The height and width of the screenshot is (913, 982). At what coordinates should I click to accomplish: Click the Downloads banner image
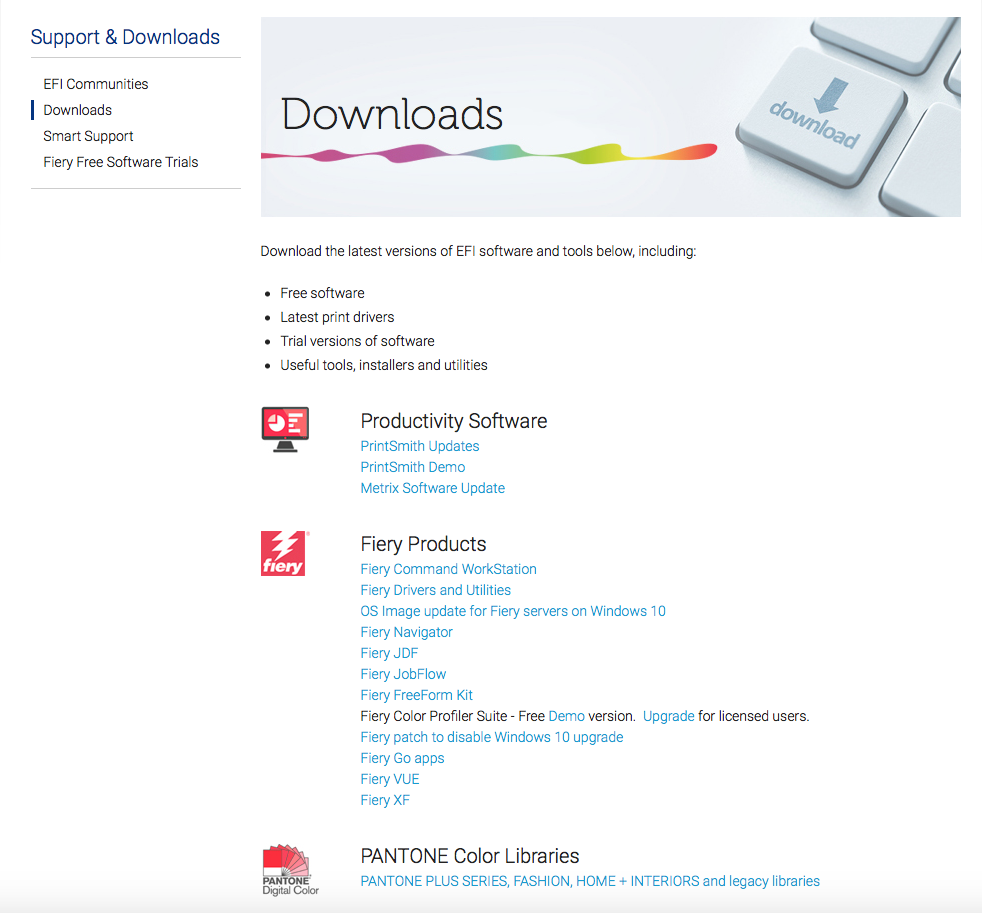tap(610, 117)
